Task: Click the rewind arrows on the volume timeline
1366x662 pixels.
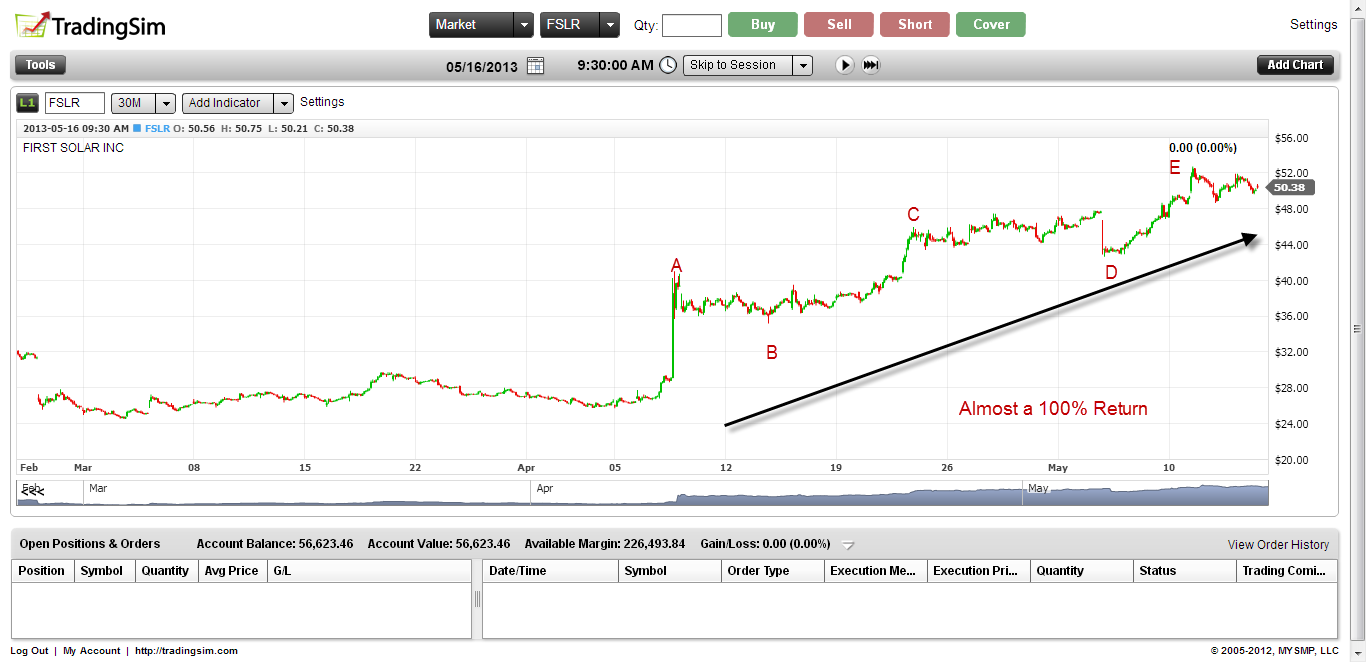Action: tap(33, 492)
